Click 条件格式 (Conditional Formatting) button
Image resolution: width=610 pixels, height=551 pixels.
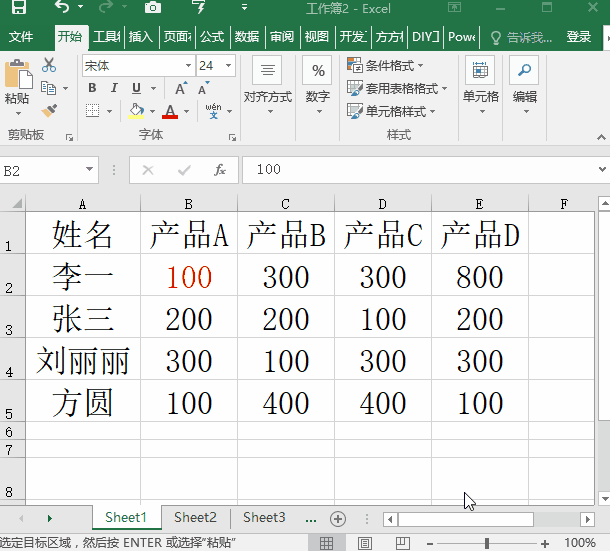coord(385,65)
